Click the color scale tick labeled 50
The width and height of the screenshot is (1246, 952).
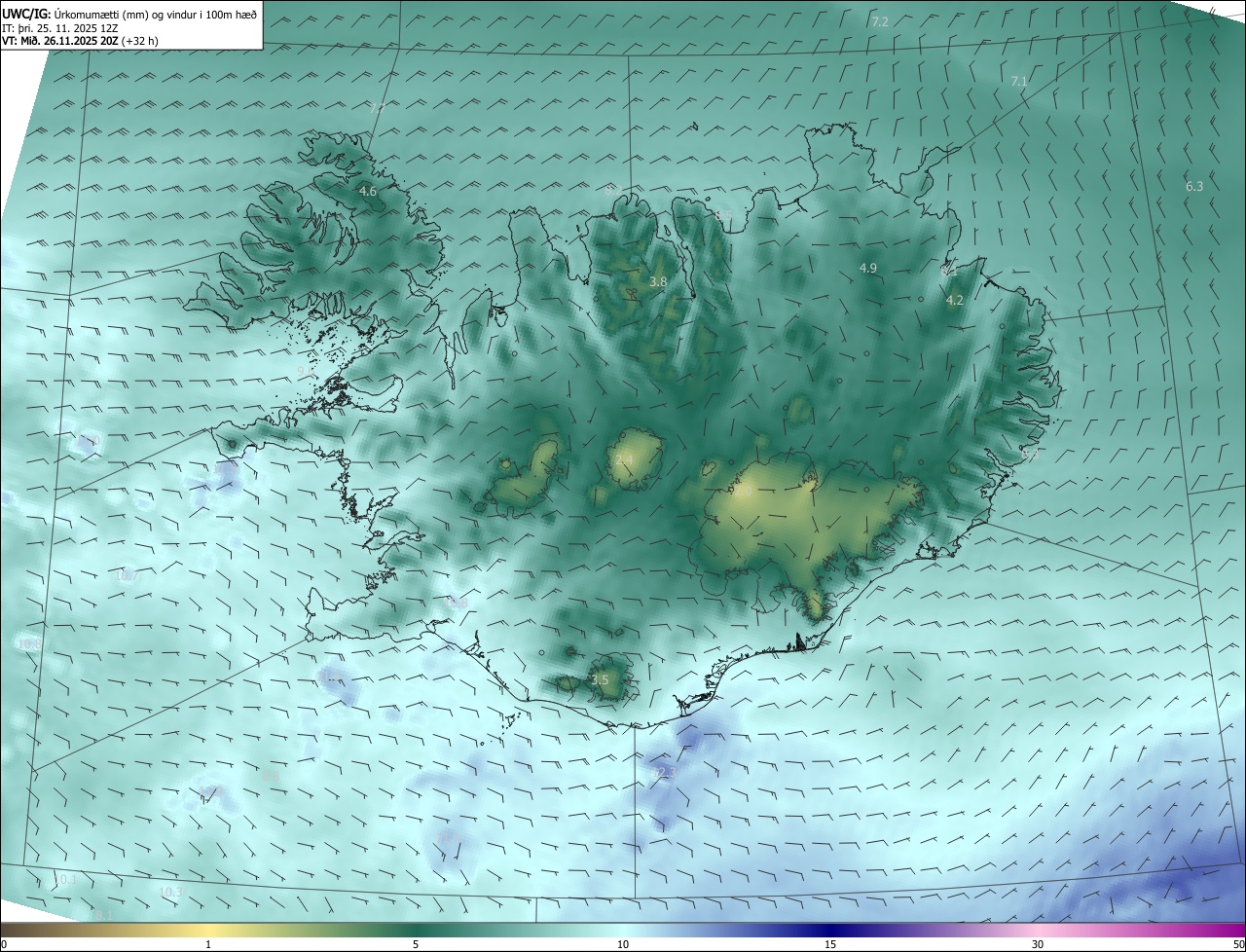1238,944
